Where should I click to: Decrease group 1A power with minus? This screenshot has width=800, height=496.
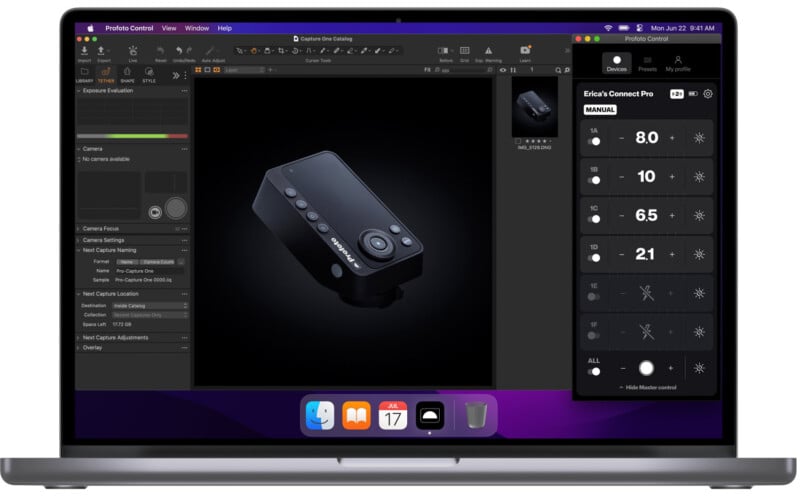click(621, 138)
